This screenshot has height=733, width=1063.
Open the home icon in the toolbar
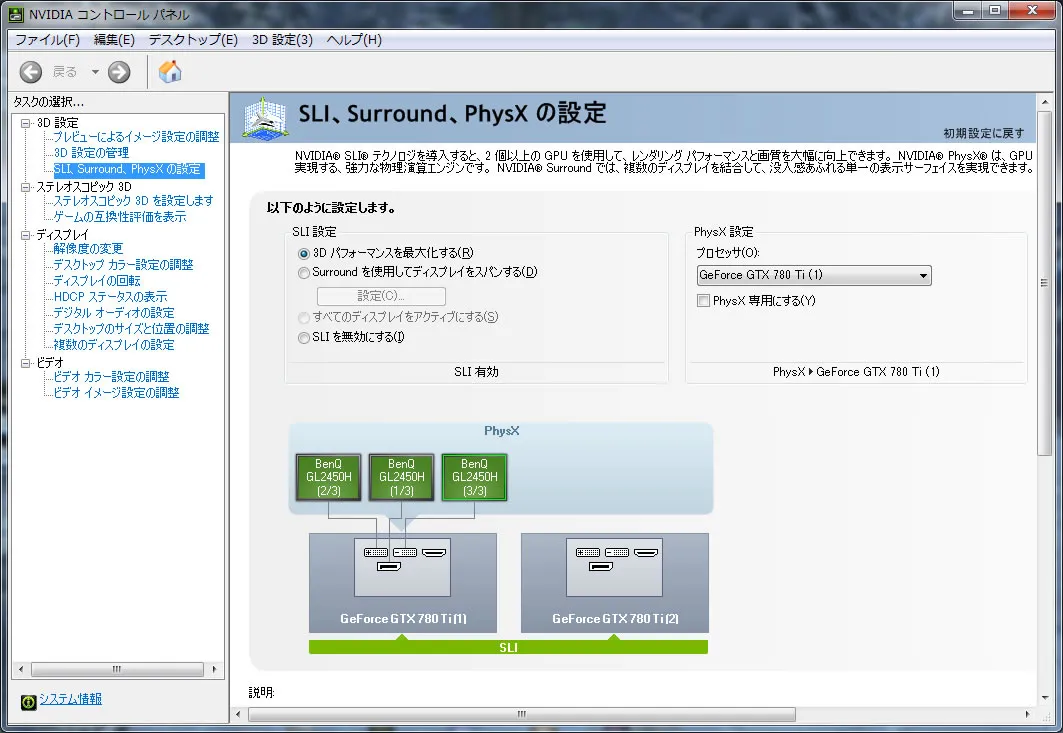pos(169,71)
